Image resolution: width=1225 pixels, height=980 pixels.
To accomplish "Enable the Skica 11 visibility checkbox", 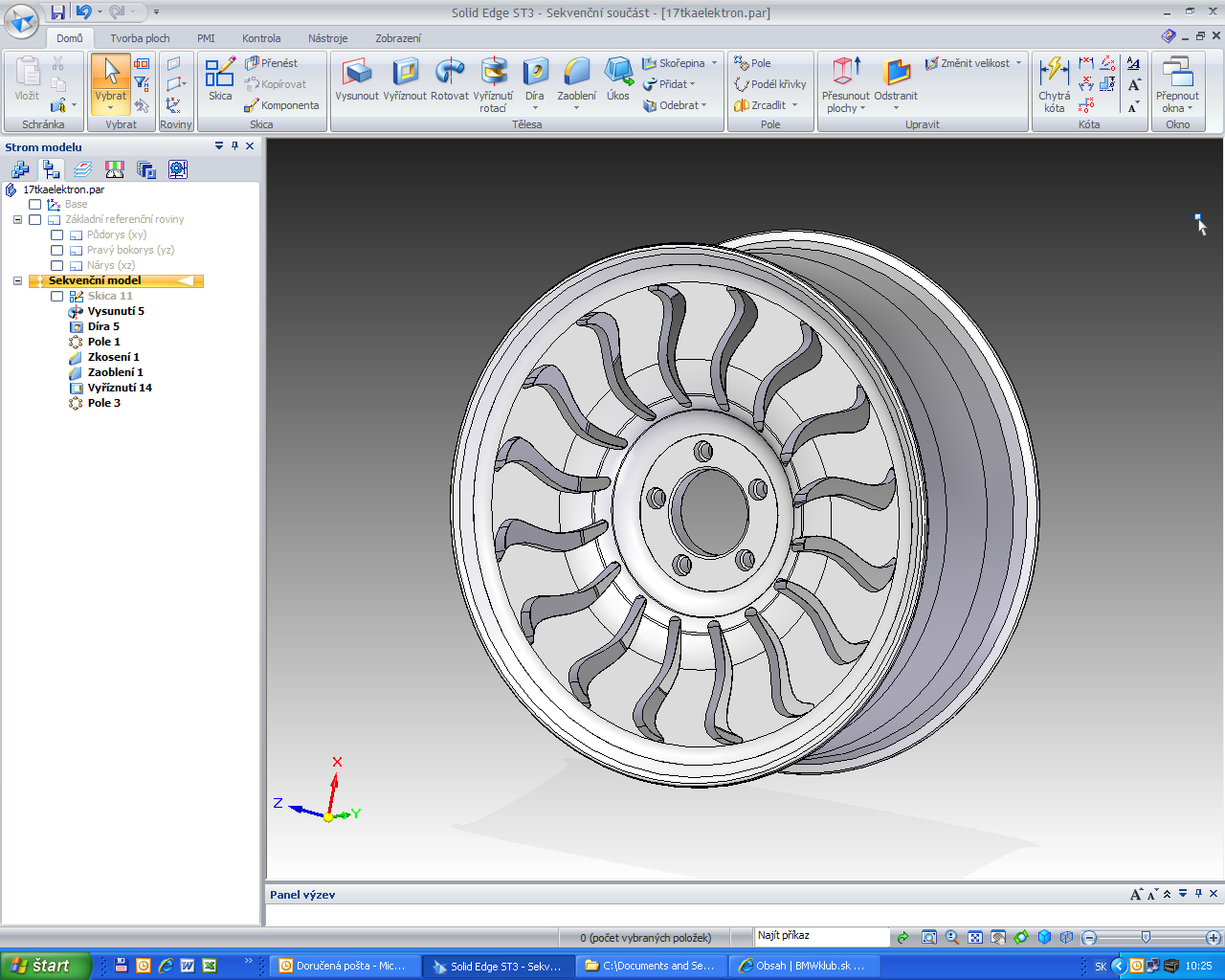I will coord(57,297).
